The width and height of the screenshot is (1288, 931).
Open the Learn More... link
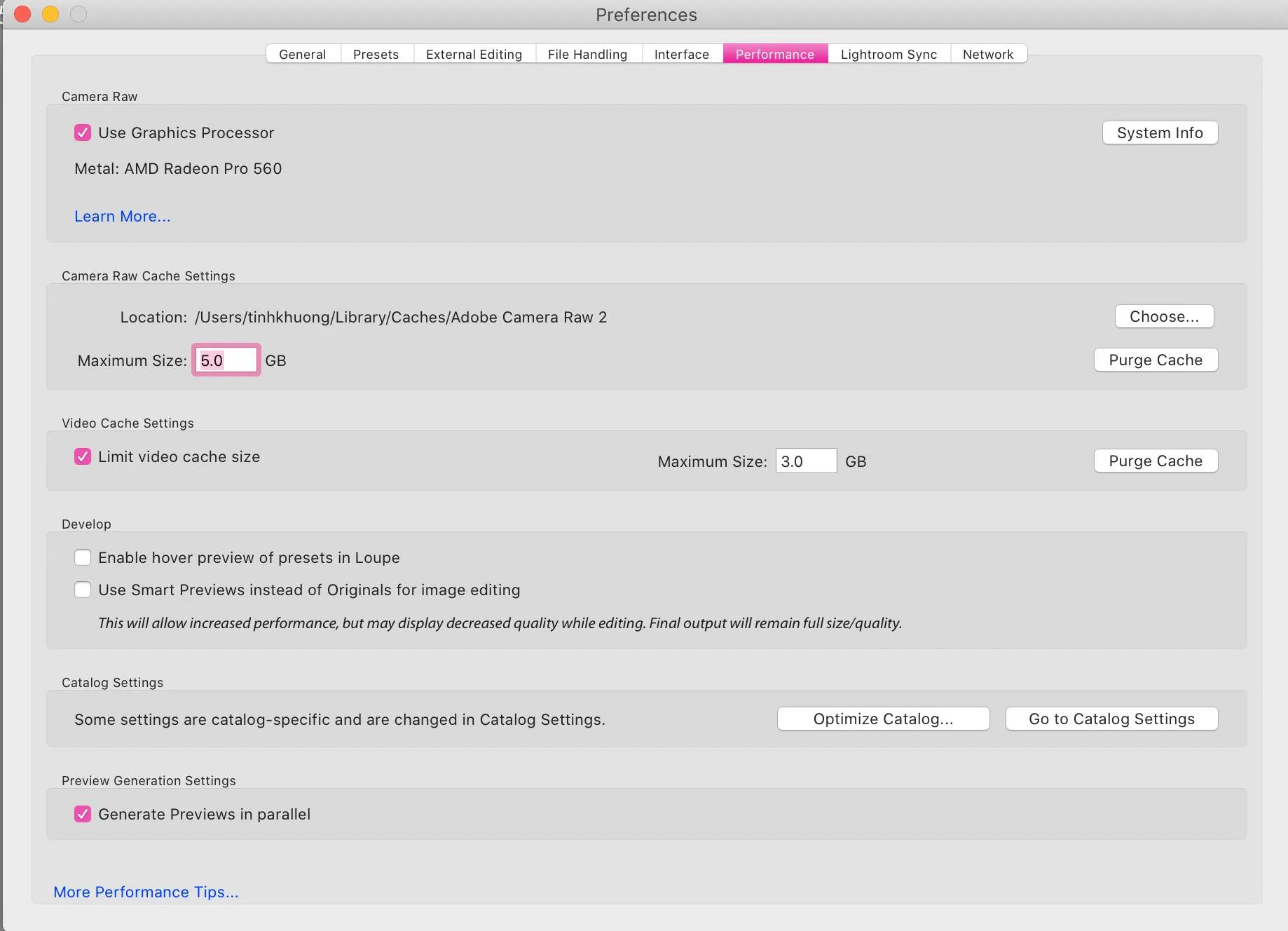tap(123, 216)
